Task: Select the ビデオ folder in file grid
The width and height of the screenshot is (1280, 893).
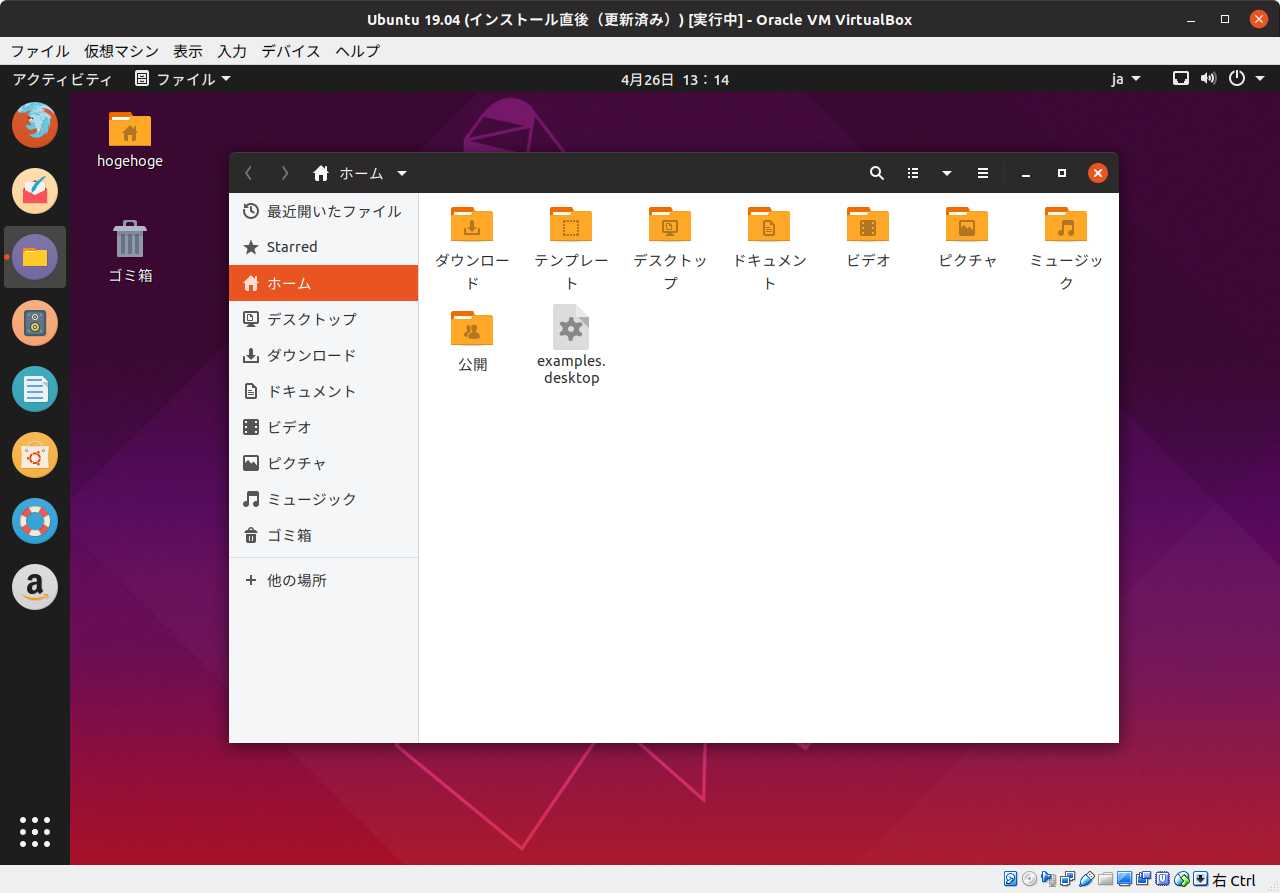Action: point(868,238)
